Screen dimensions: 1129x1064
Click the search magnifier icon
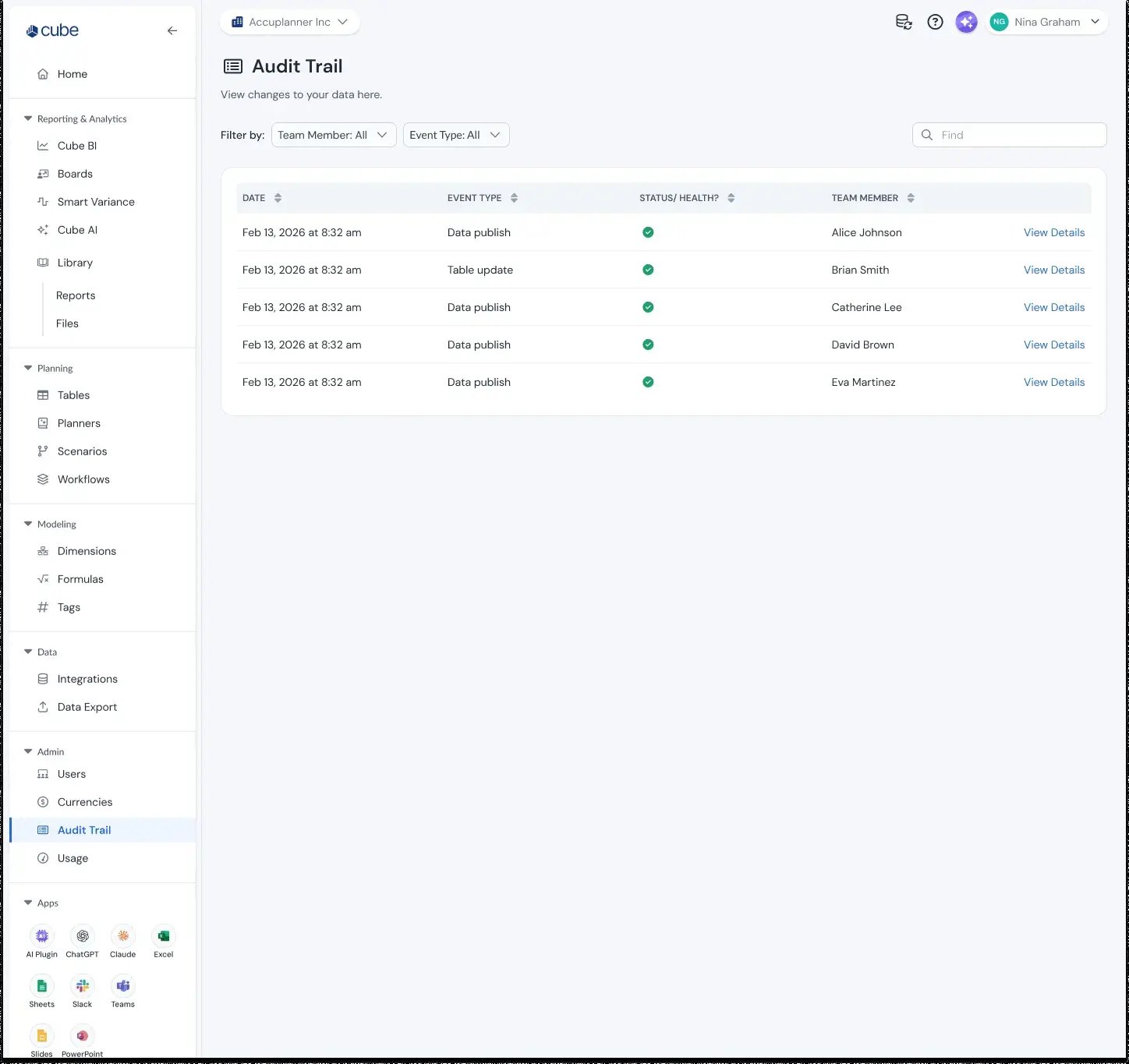927,135
